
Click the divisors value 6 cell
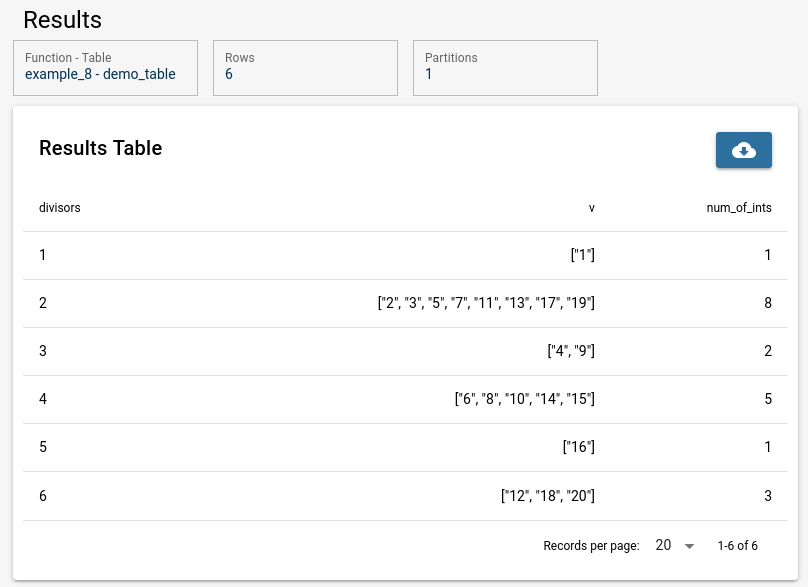[43, 496]
